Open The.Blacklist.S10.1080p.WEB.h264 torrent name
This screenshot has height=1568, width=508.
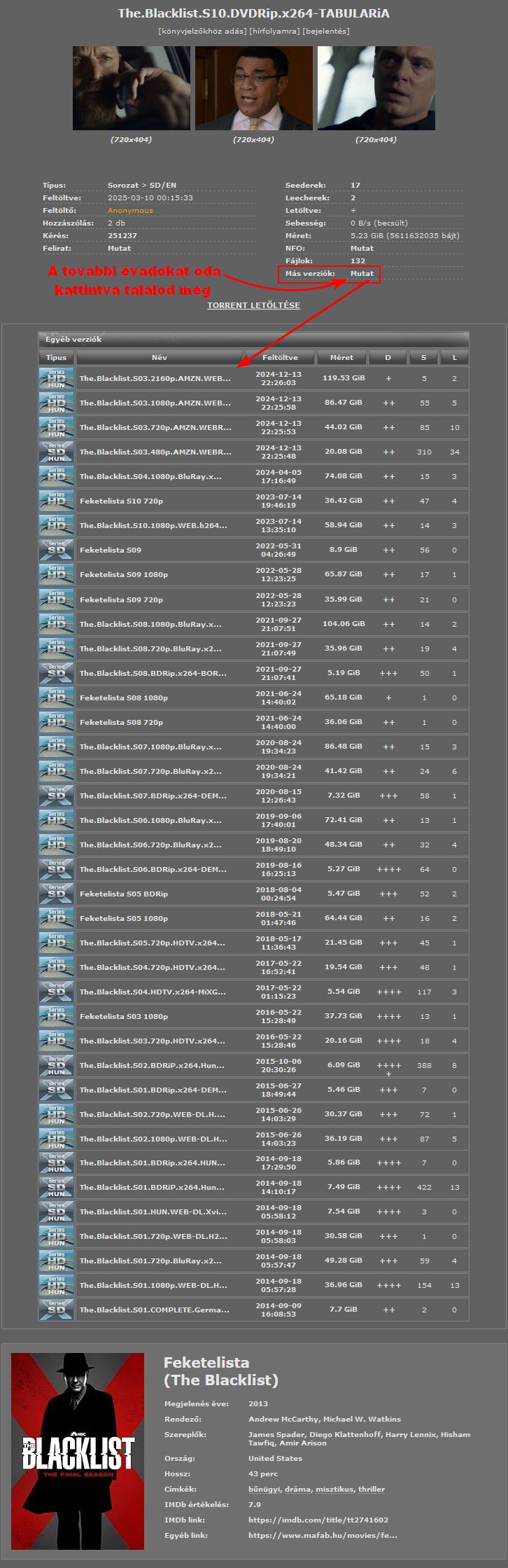pos(154,525)
